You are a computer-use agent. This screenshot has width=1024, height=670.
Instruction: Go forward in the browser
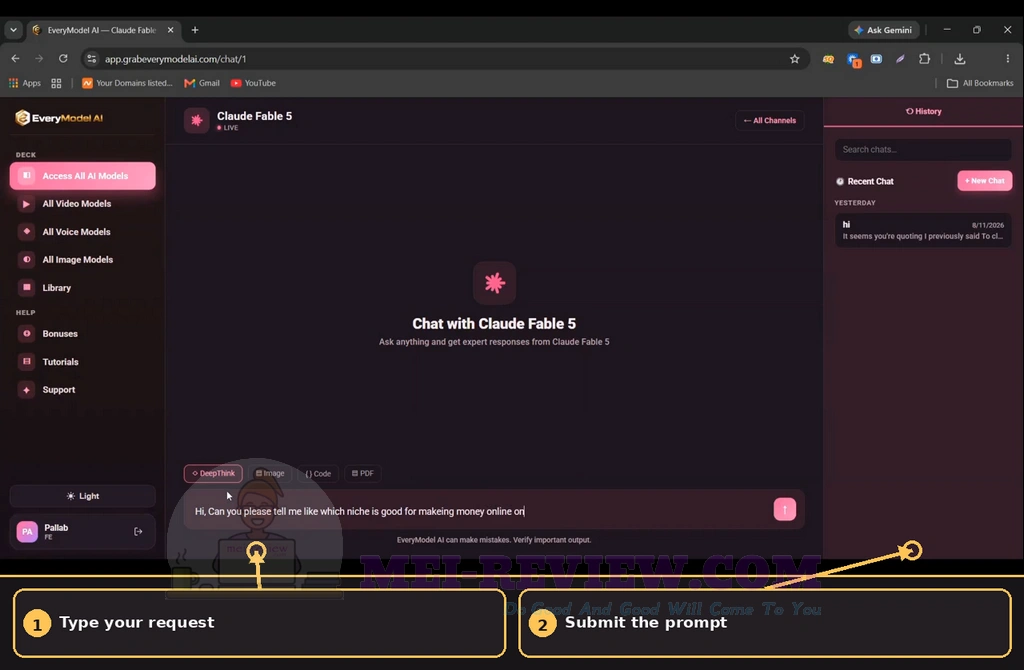pyautogui.click(x=39, y=59)
